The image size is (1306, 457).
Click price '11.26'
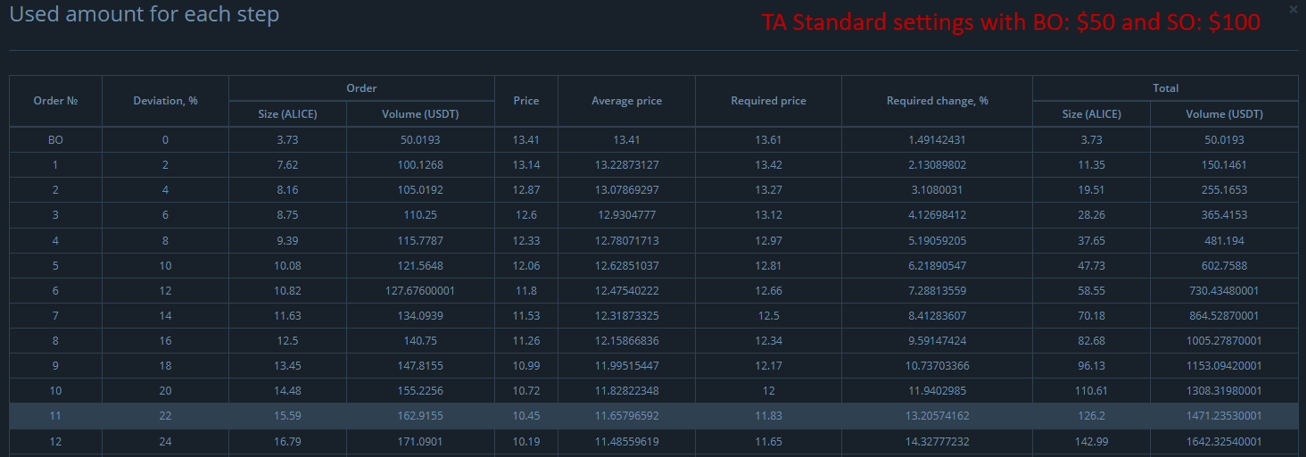(x=526, y=339)
